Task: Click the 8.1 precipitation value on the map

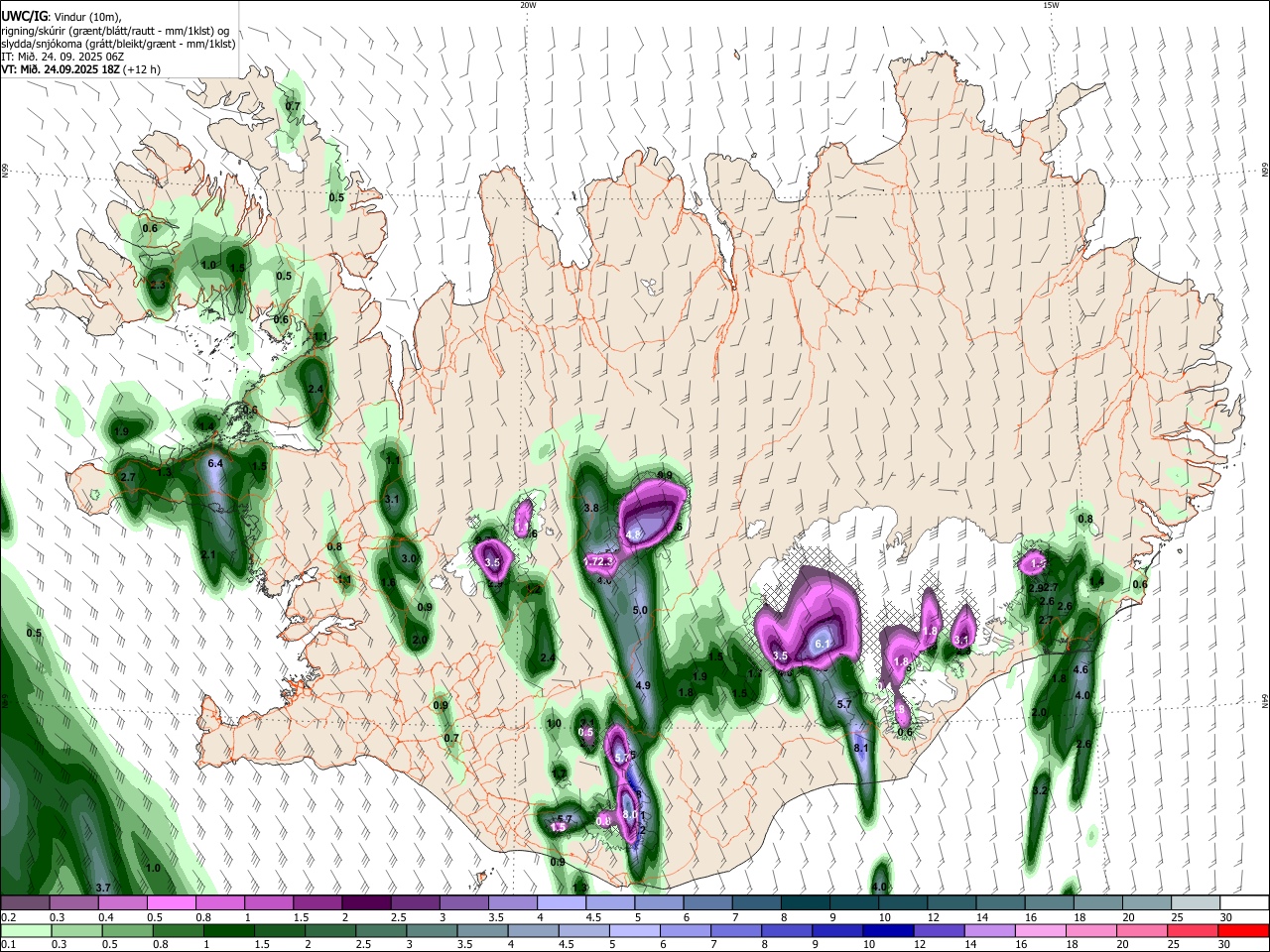Action: click(x=860, y=748)
